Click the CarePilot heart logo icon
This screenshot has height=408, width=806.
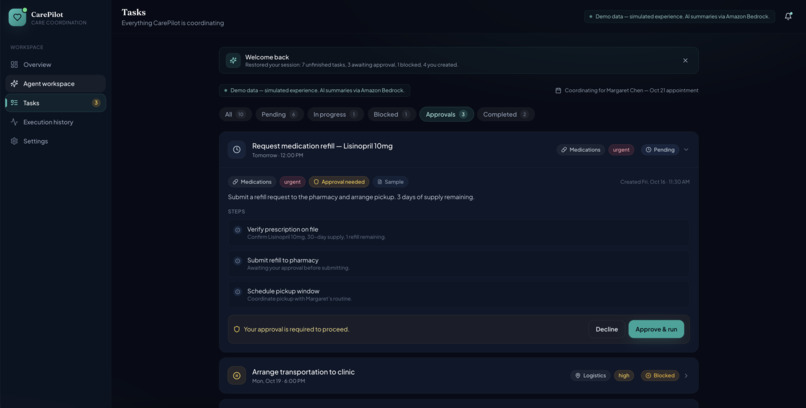tap(17, 17)
